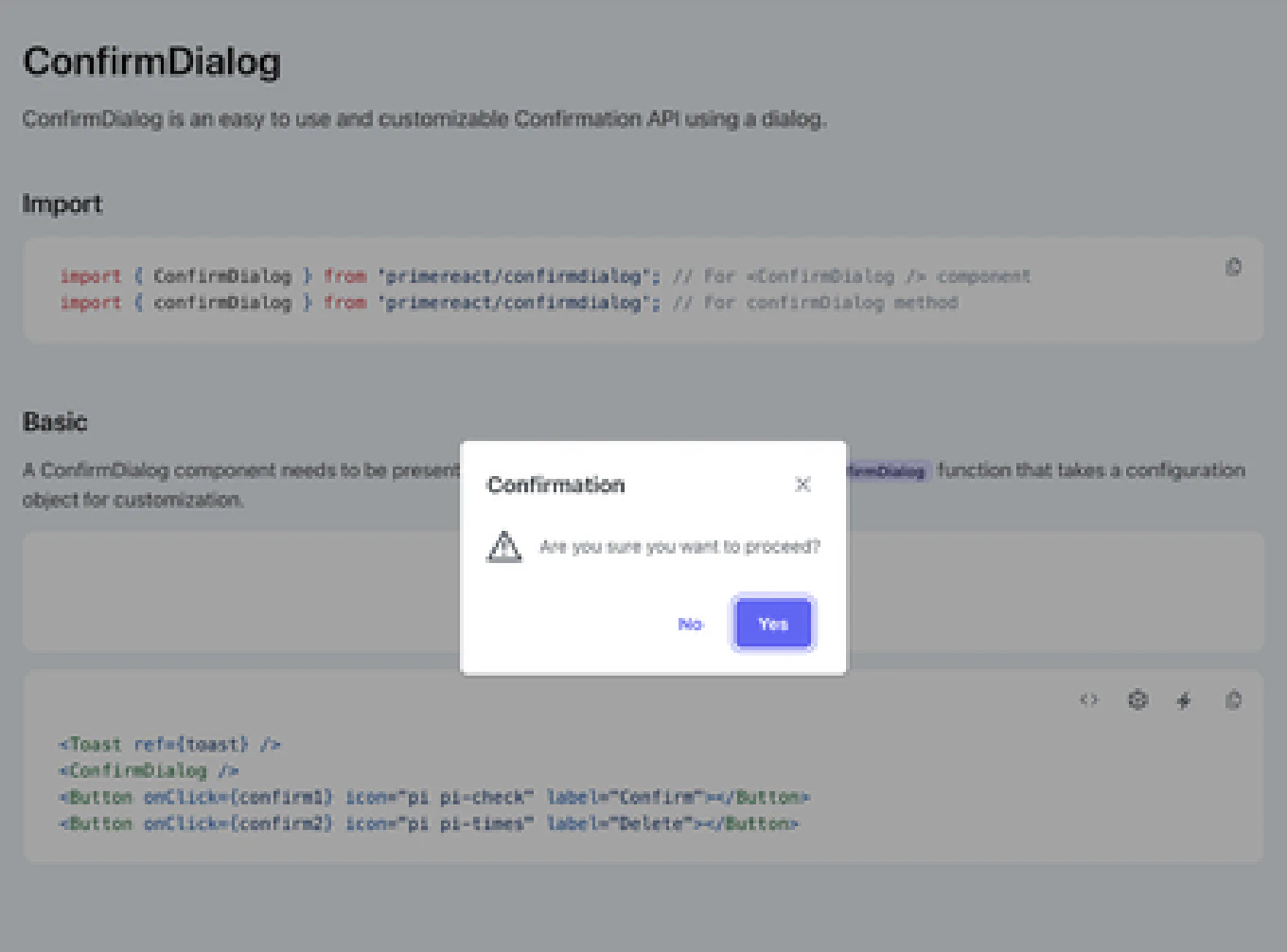The image size is (1287, 952).
Task: Select the ConfirmDialog page heading
Action: pos(152,62)
